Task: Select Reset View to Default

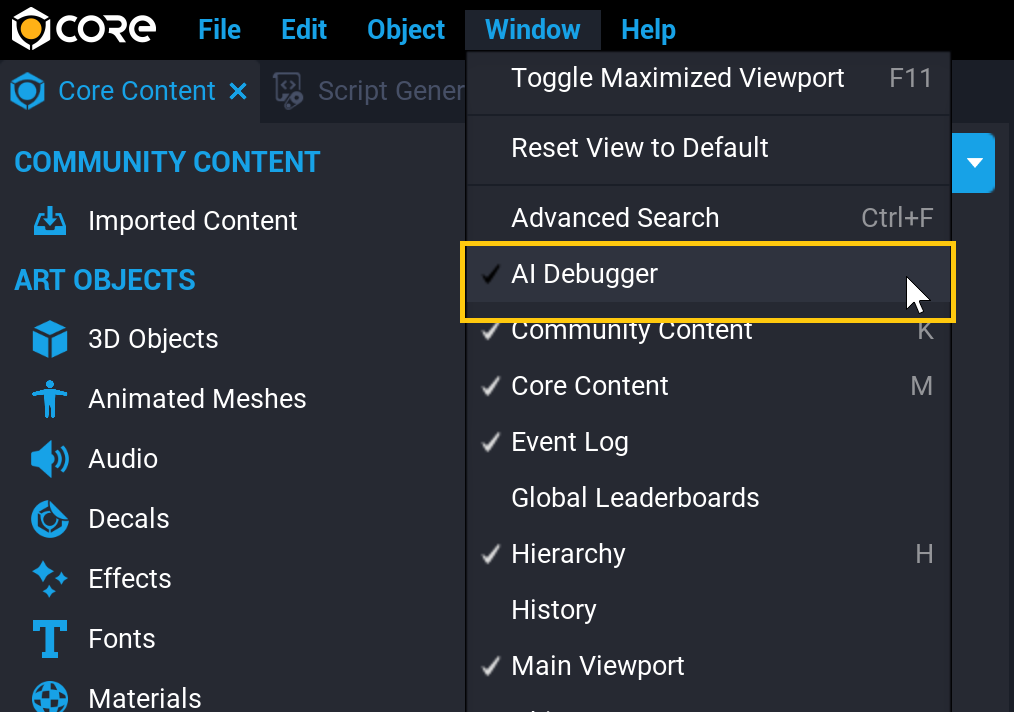Action: click(x=639, y=148)
